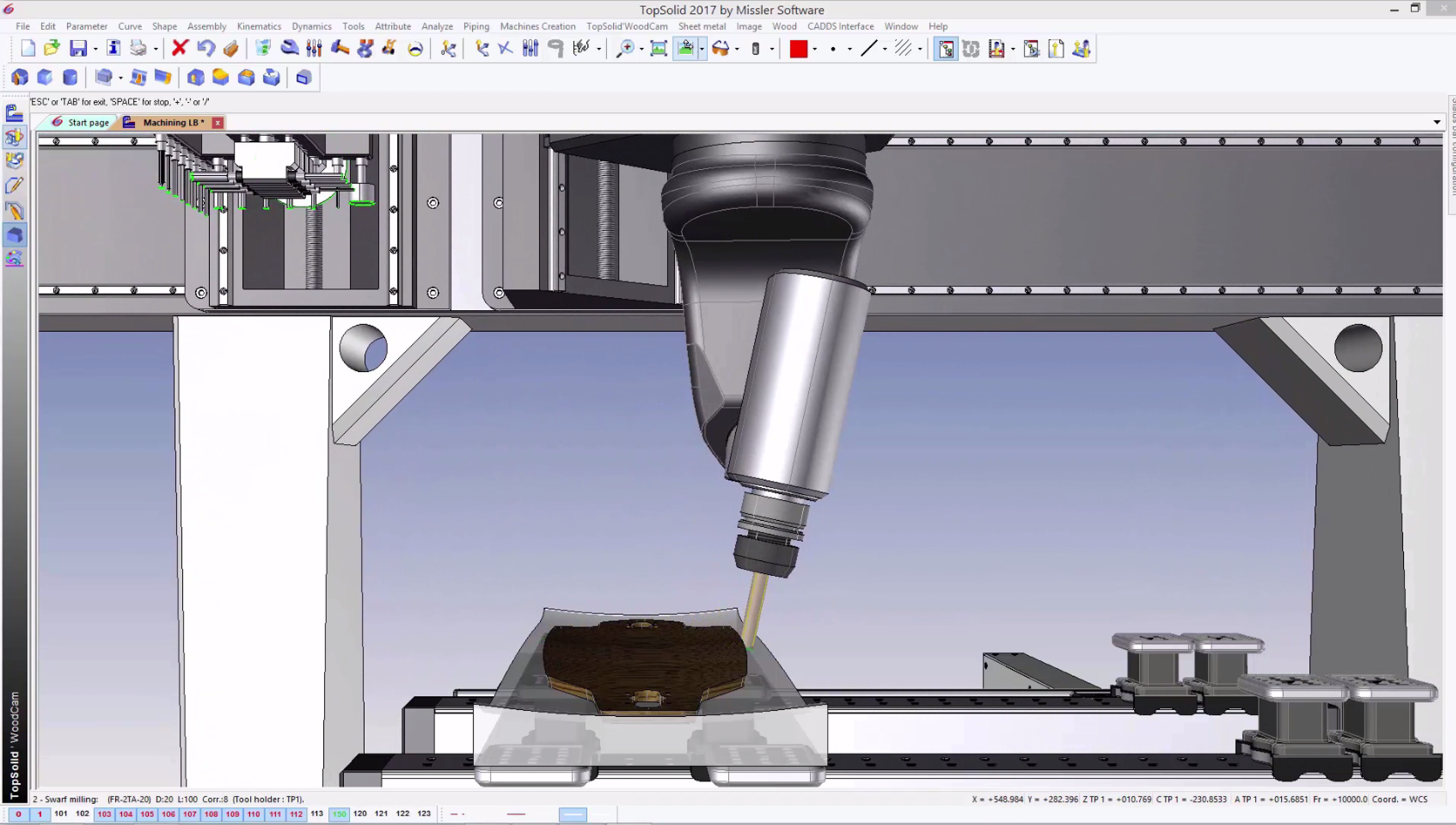Image resolution: width=1456 pixels, height=825 pixels.
Task: Click the Zoom to fit icon
Action: (x=658, y=49)
